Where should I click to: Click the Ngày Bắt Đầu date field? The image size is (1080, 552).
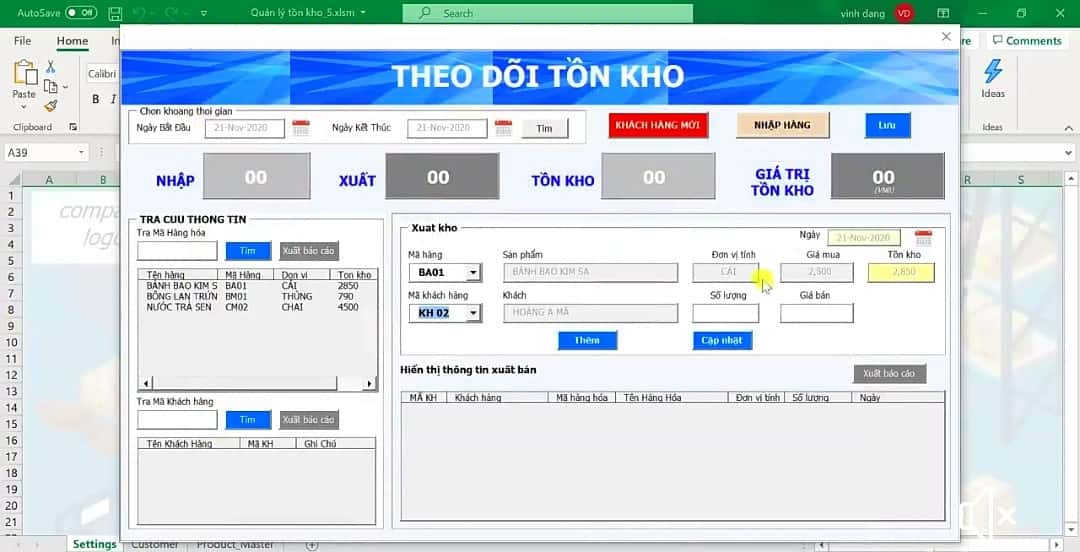point(245,128)
